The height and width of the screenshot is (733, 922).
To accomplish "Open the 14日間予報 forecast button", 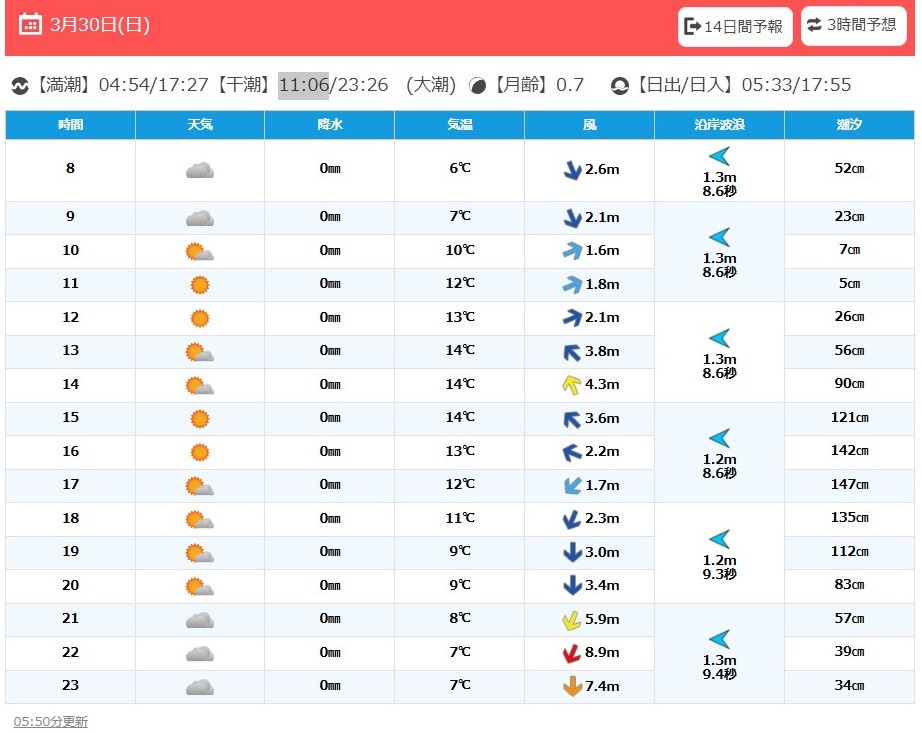I will click(734, 26).
